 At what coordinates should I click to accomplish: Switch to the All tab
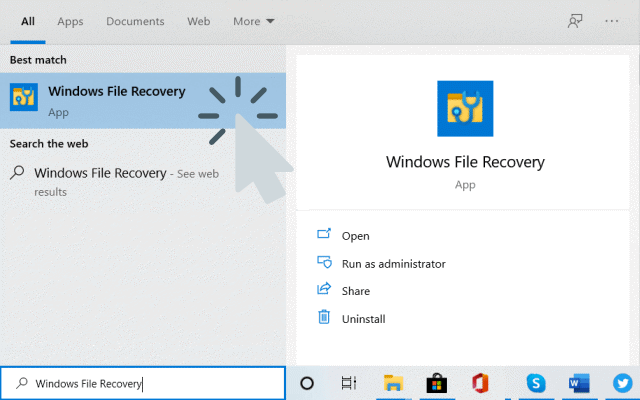click(28, 21)
